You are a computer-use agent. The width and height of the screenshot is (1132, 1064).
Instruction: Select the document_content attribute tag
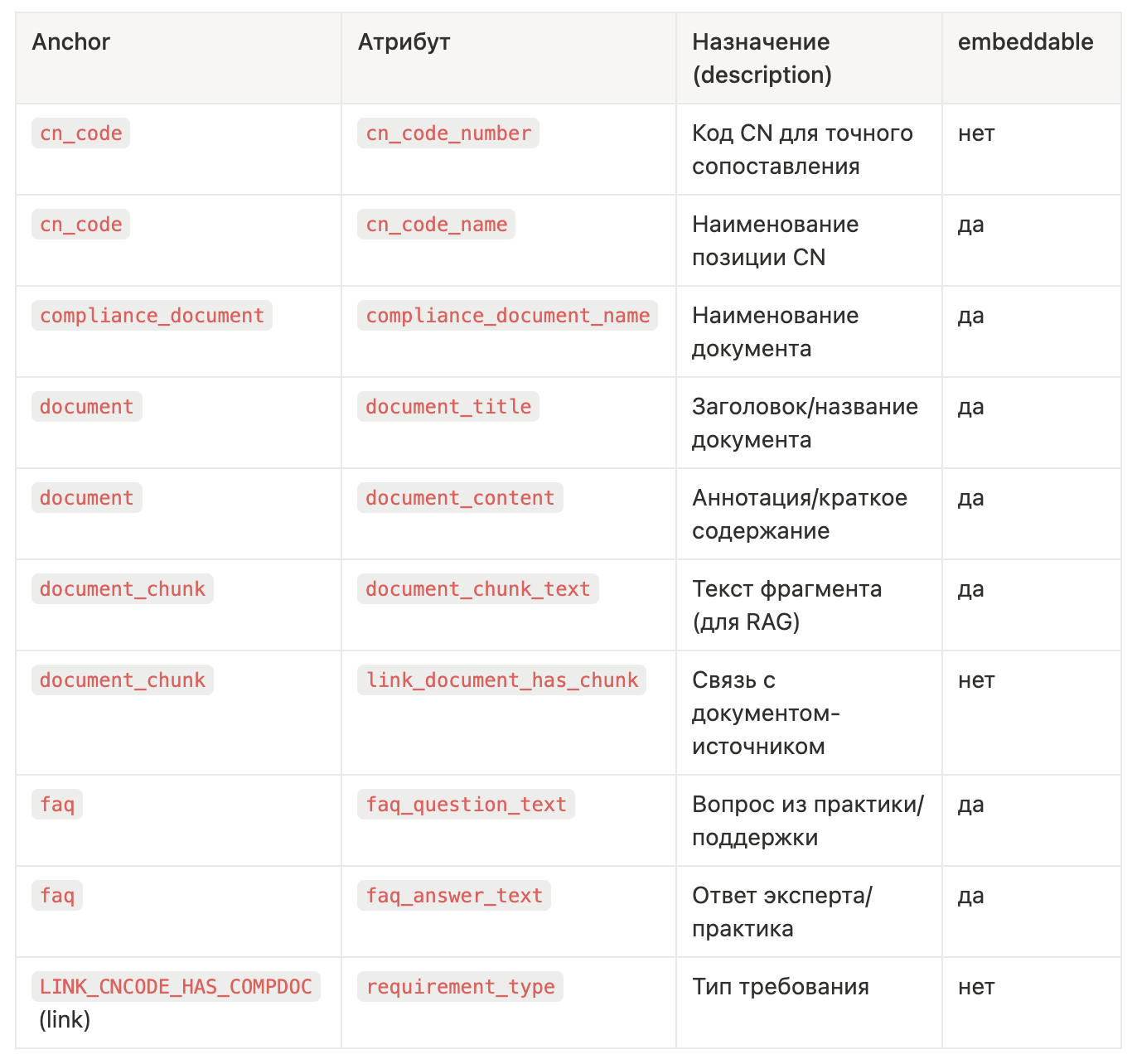[x=460, y=498]
